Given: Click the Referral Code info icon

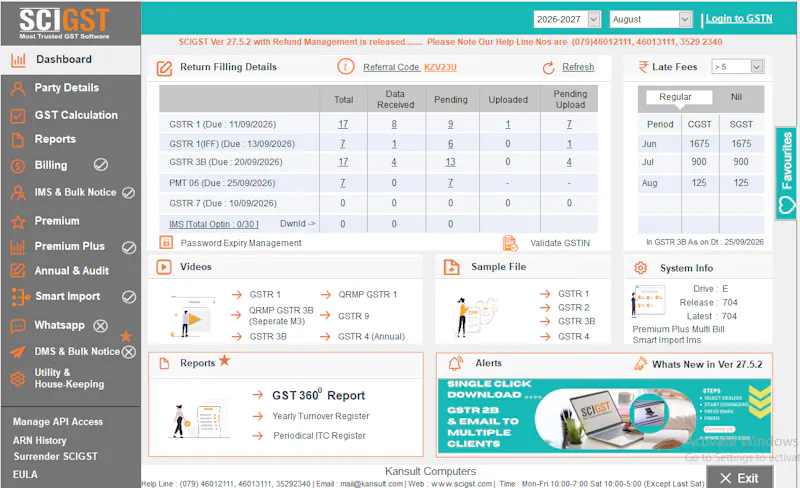Looking at the screenshot, I should point(346,66).
